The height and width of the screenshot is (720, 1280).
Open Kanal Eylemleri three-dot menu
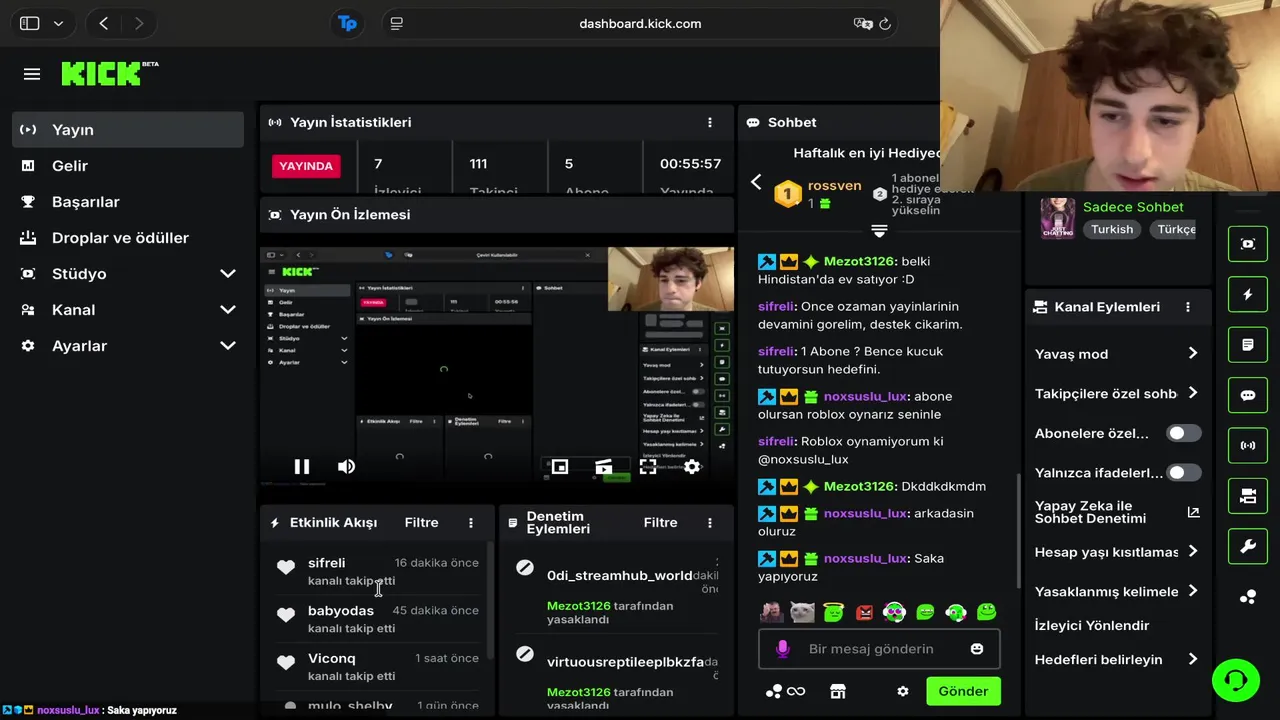[1188, 307]
